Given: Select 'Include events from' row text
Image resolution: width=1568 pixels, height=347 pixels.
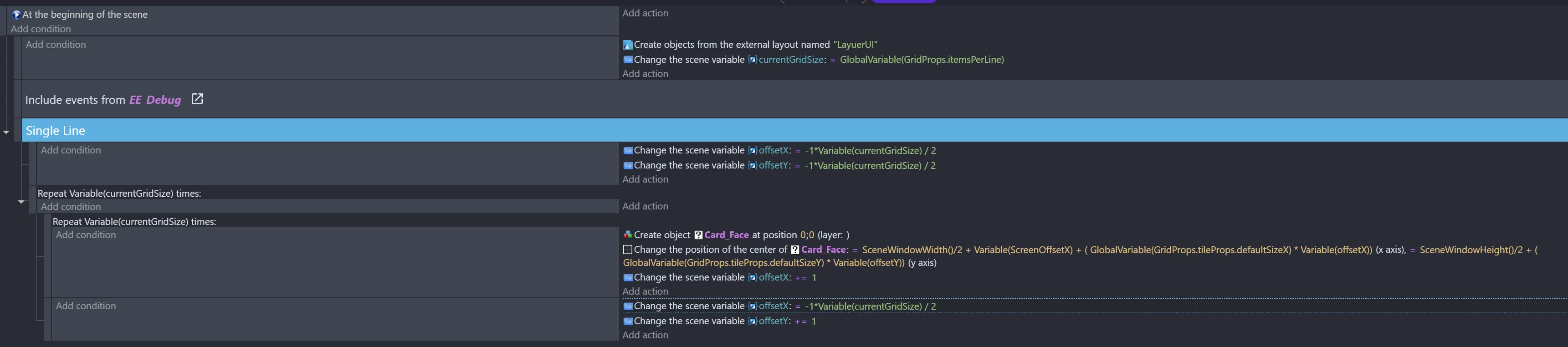Looking at the screenshot, I should pos(75,100).
